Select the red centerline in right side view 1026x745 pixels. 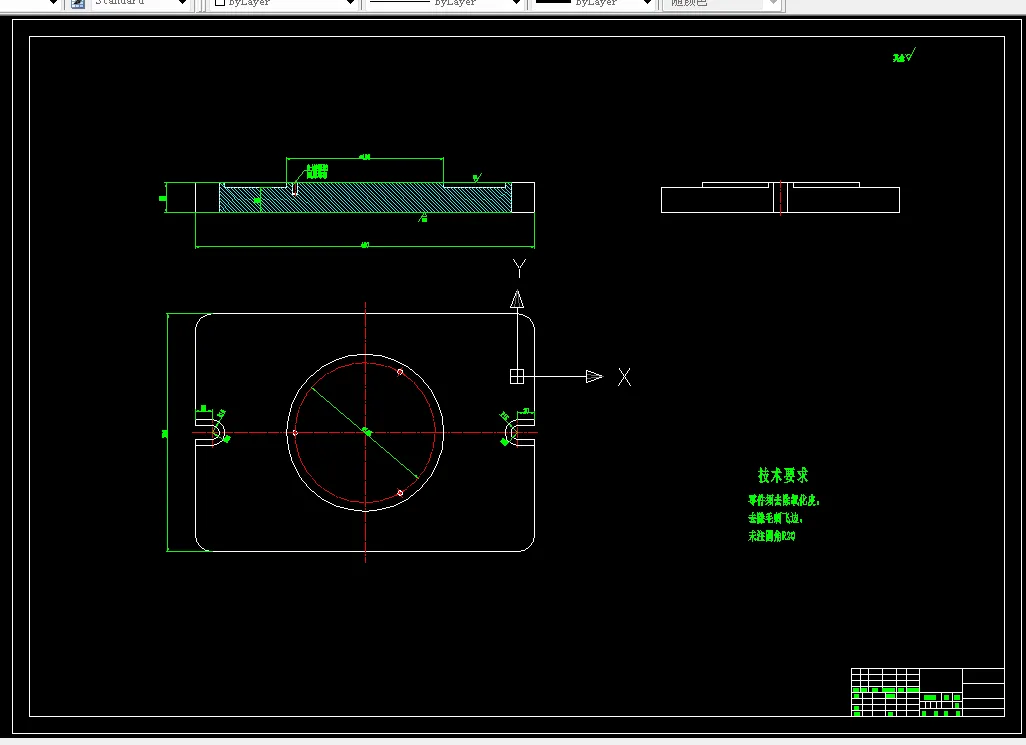pos(781,198)
